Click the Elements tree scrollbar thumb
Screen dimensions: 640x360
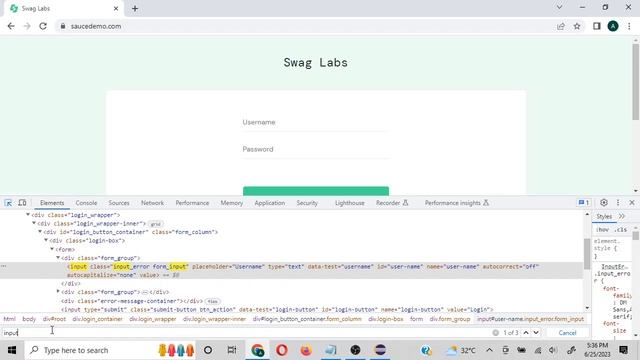pos(587,253)
